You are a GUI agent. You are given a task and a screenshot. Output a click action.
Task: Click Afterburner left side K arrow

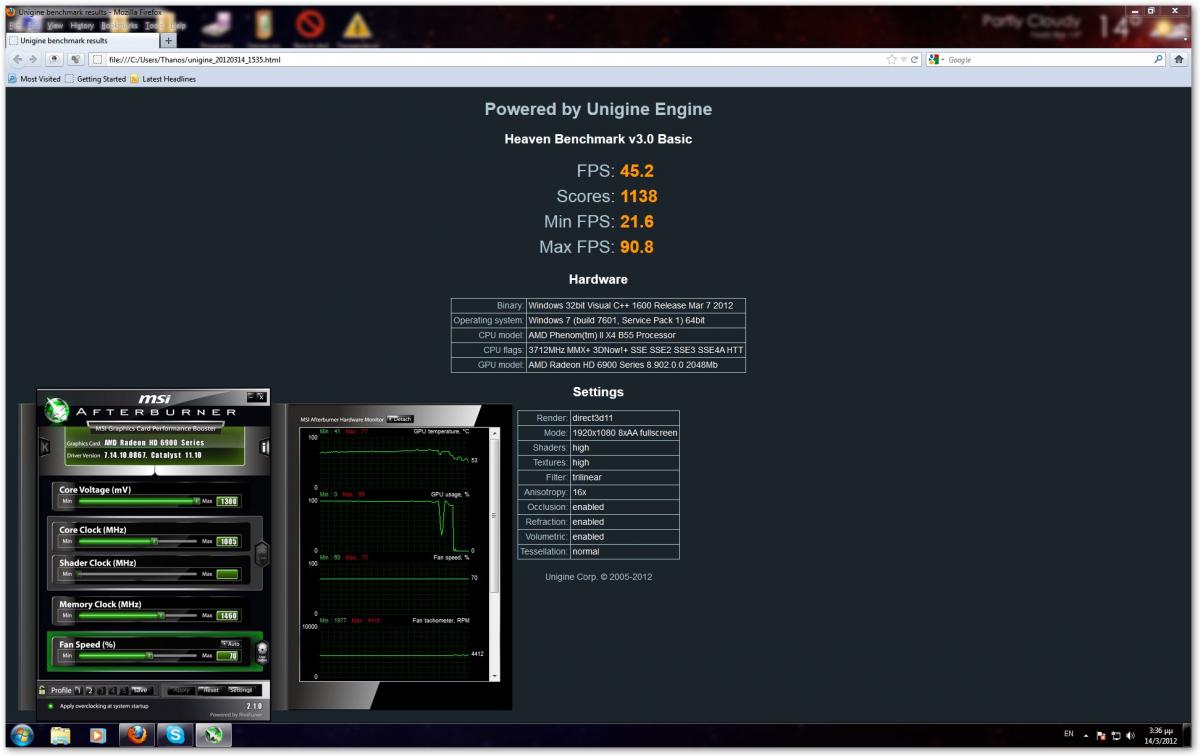[x=44, y=447]
